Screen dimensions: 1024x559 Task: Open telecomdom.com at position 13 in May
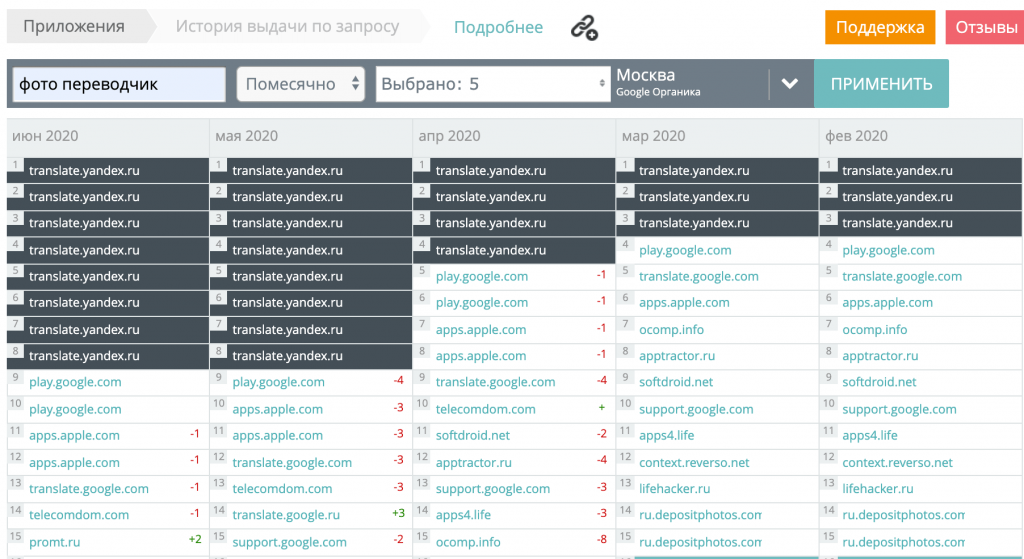(x=282, y=488)
